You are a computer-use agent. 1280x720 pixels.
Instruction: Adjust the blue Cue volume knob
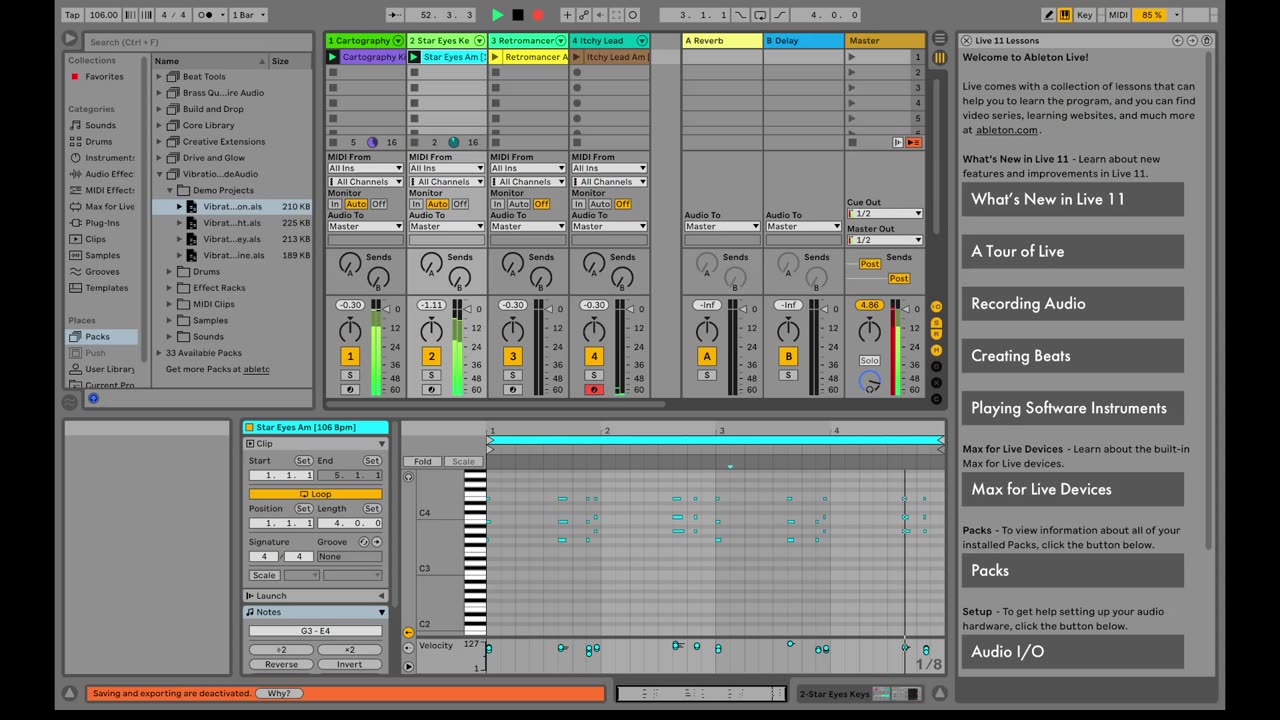click(870, 380)
